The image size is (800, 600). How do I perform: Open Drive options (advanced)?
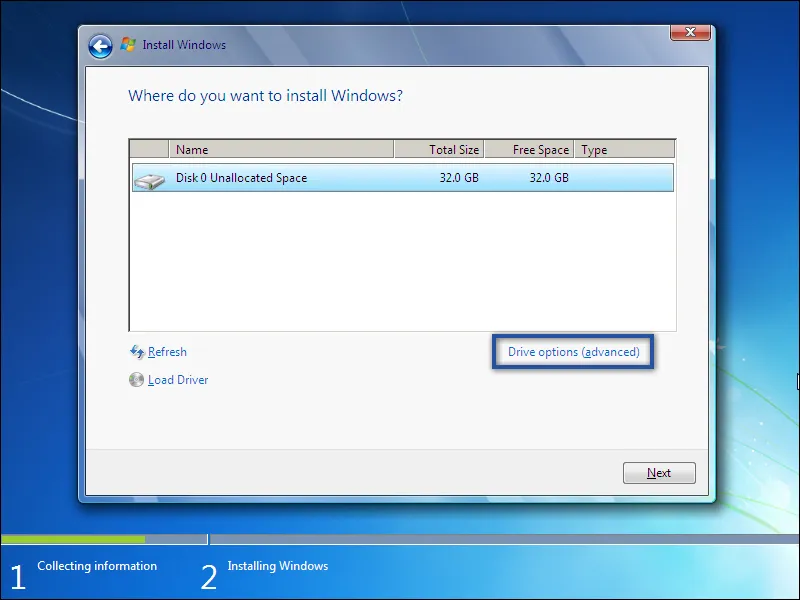pyautogui.click(x=573, y=352)
